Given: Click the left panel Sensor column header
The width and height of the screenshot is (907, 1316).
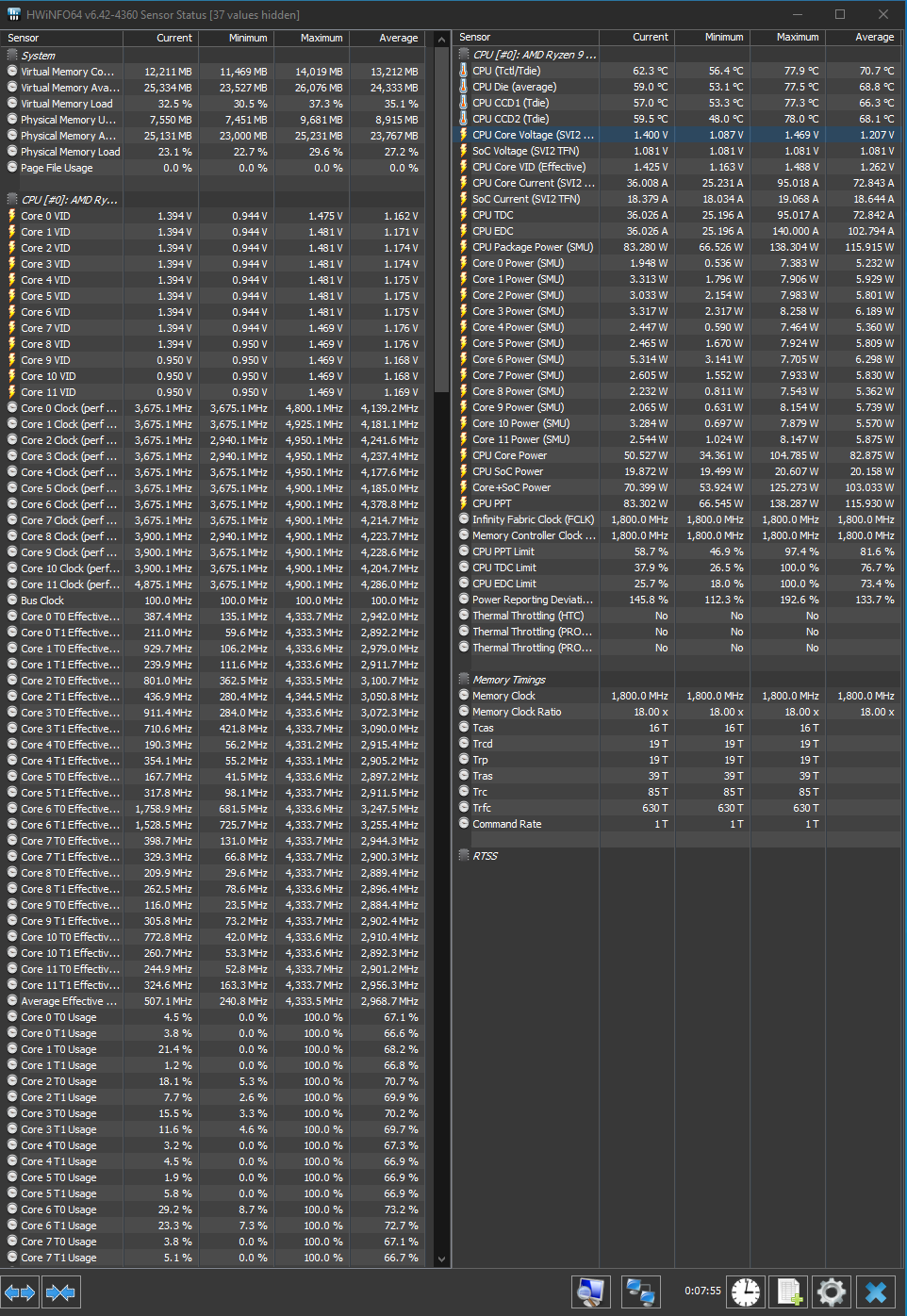Looking at the screenshot, I should click(x=62, y=38).
